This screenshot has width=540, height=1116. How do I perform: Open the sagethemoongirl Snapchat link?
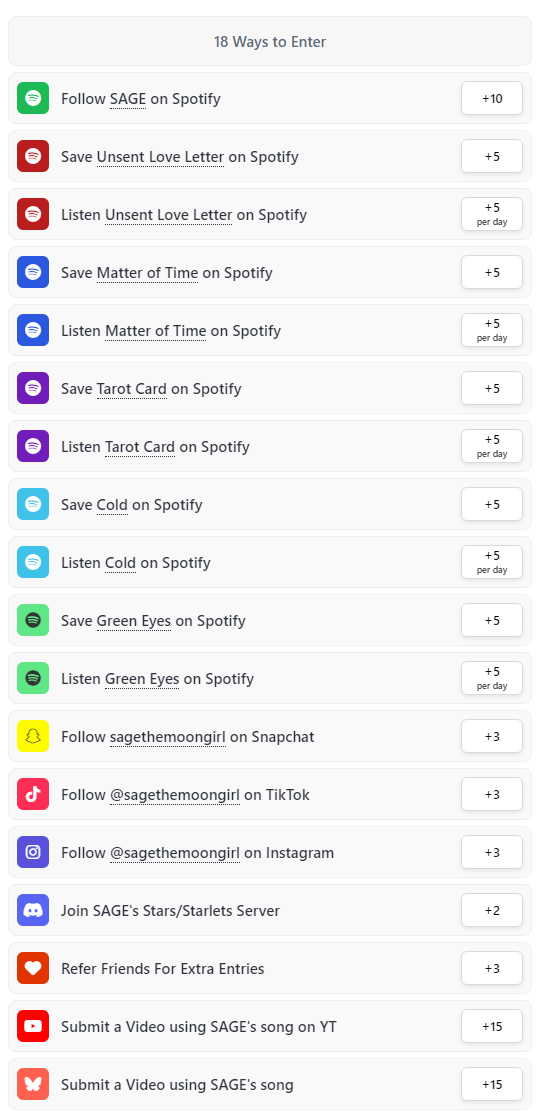click(x=168, y=737)
